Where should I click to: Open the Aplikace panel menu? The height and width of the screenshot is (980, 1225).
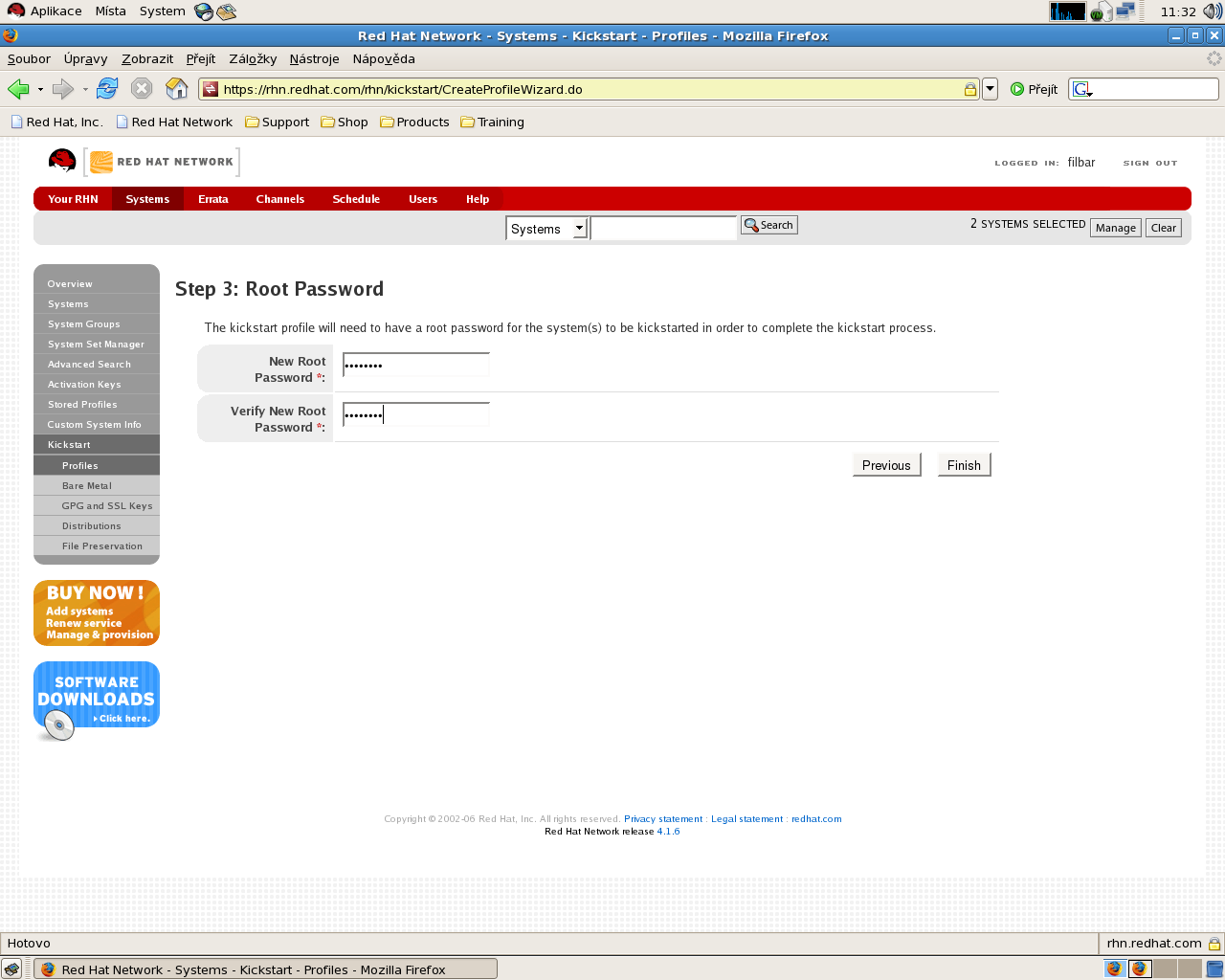tap(45, 11)
